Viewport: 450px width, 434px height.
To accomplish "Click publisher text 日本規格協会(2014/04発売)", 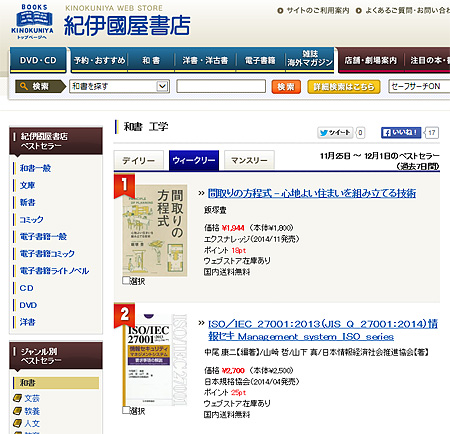I will tap(252, 382).
